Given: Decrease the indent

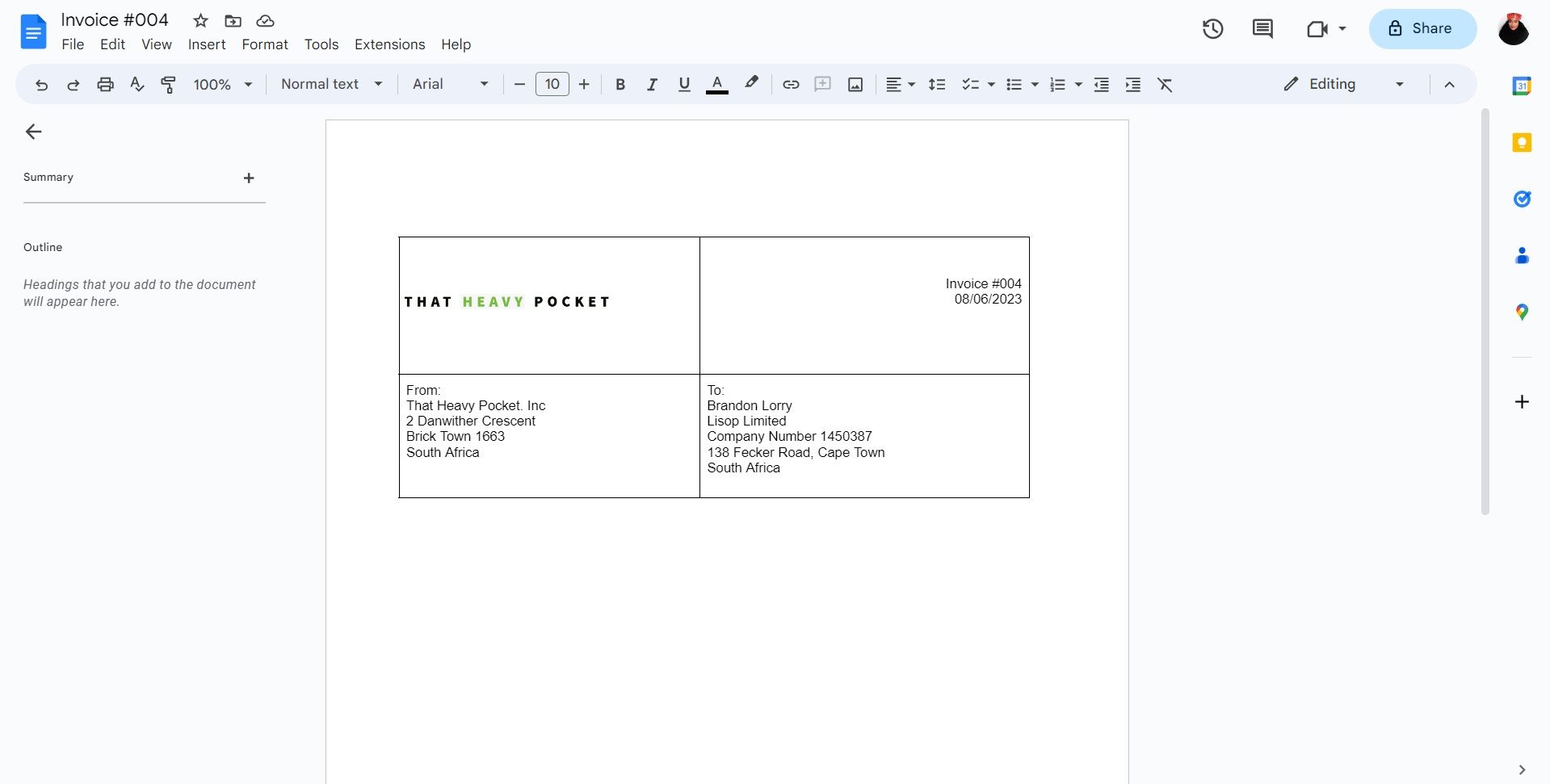Looking at the screenshot, I should pos(1101,84).
